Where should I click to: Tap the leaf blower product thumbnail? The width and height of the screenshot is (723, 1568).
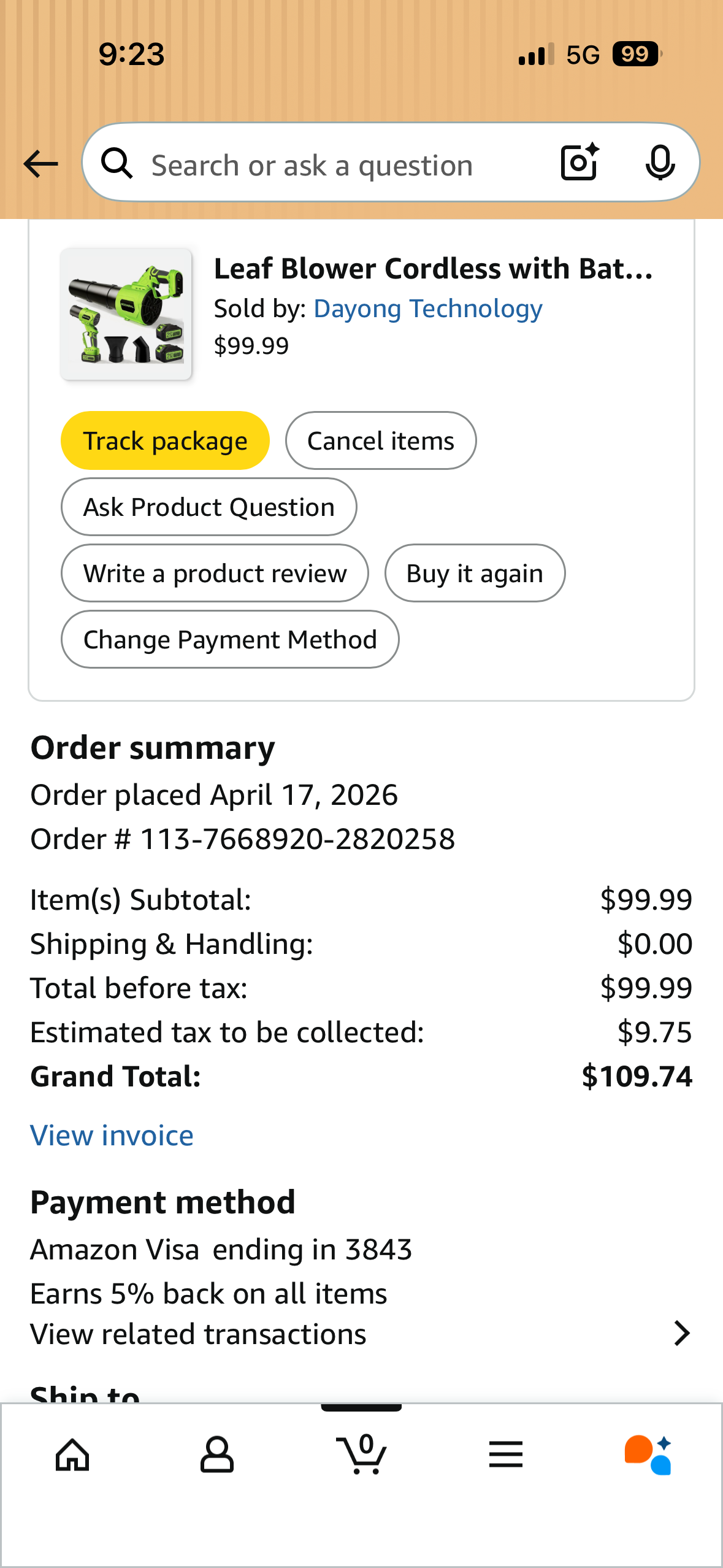pos(126,314)
